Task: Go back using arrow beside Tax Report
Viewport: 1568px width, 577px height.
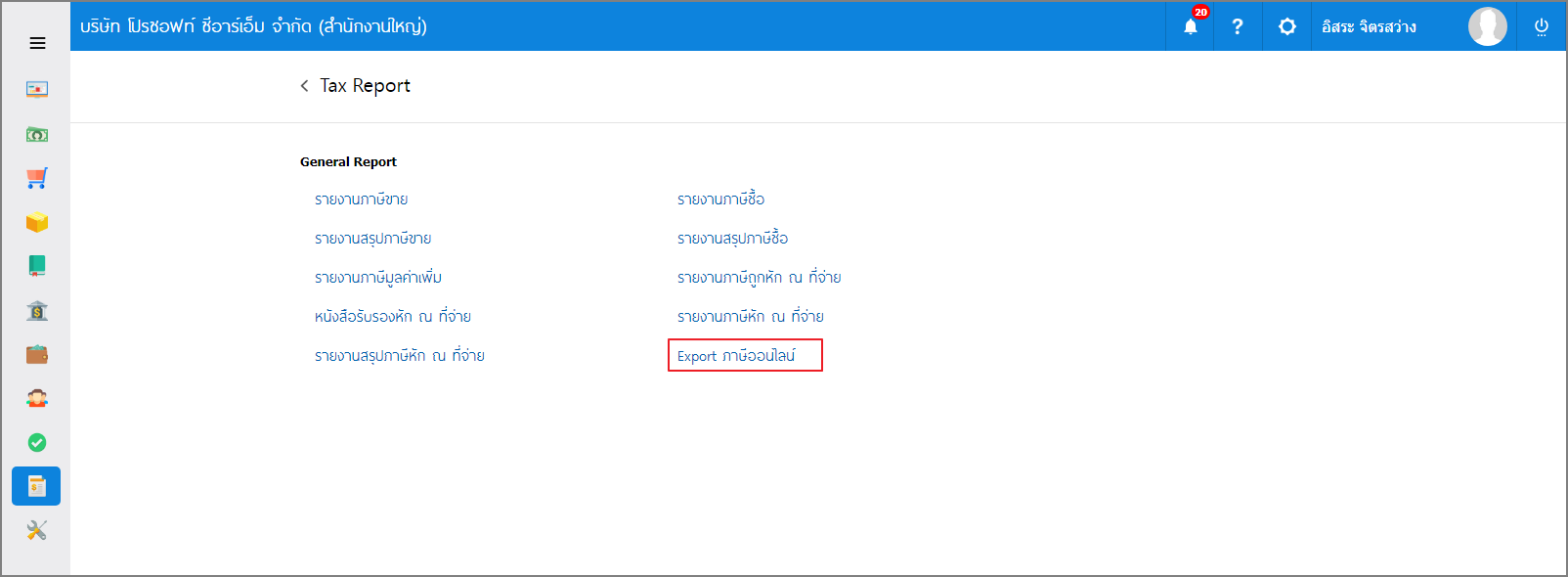Action: coord(305,86)
